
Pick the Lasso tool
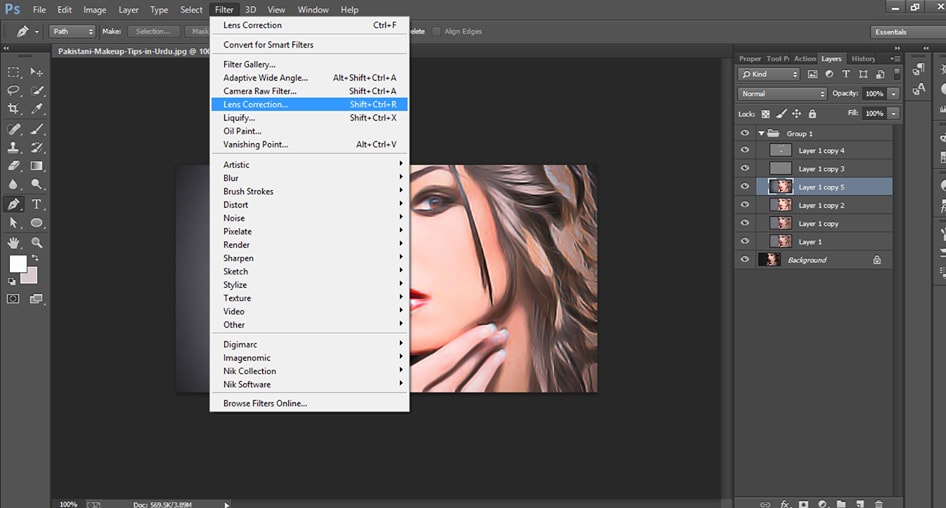pos(14,90)
